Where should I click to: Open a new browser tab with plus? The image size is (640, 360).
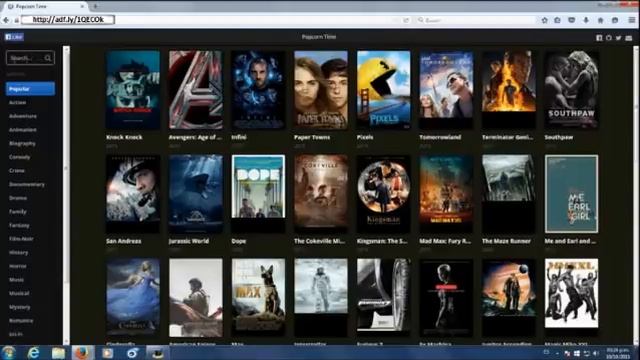click(x=95, y=7)
